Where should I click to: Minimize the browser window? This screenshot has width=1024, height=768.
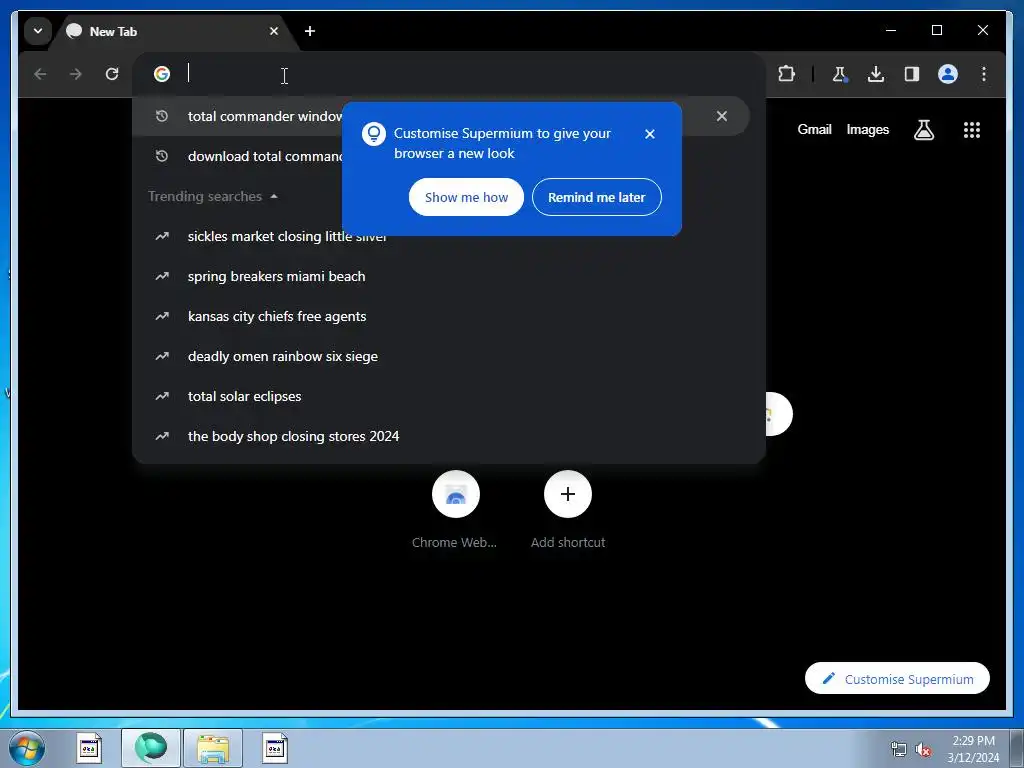pyautogui.click(x=891, y=31)
